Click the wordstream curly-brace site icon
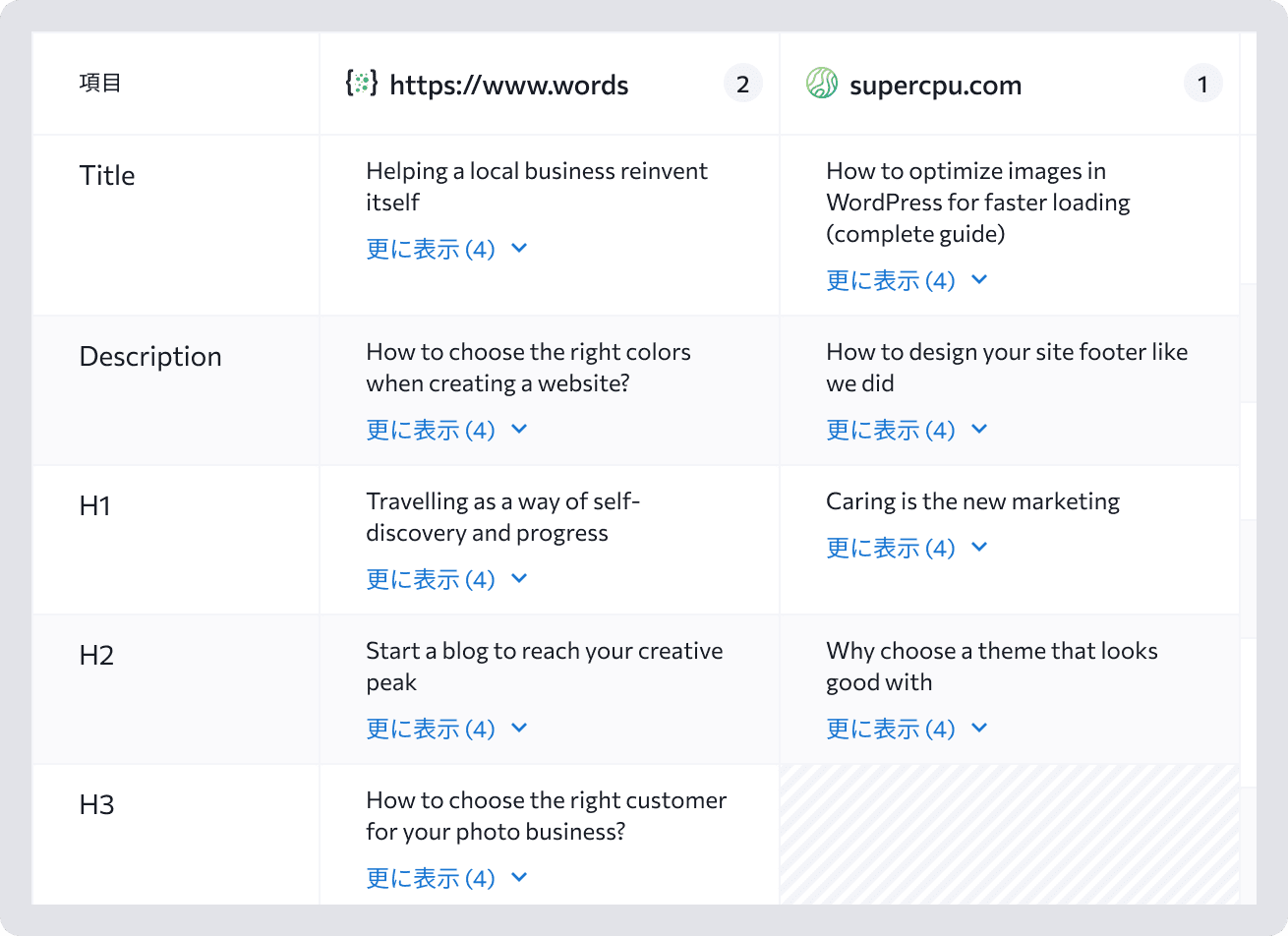 point(362,84)
